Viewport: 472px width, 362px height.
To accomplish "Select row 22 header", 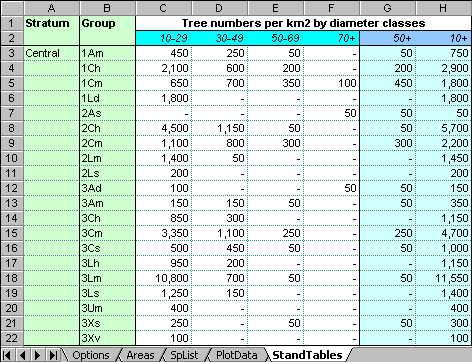I will click(12, 338).
